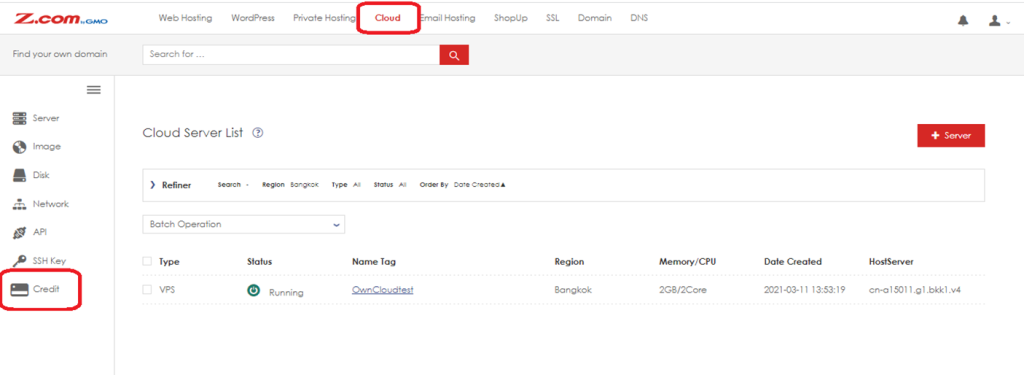
Task: Click the API plug icon
Action: (x=20, y=233)
